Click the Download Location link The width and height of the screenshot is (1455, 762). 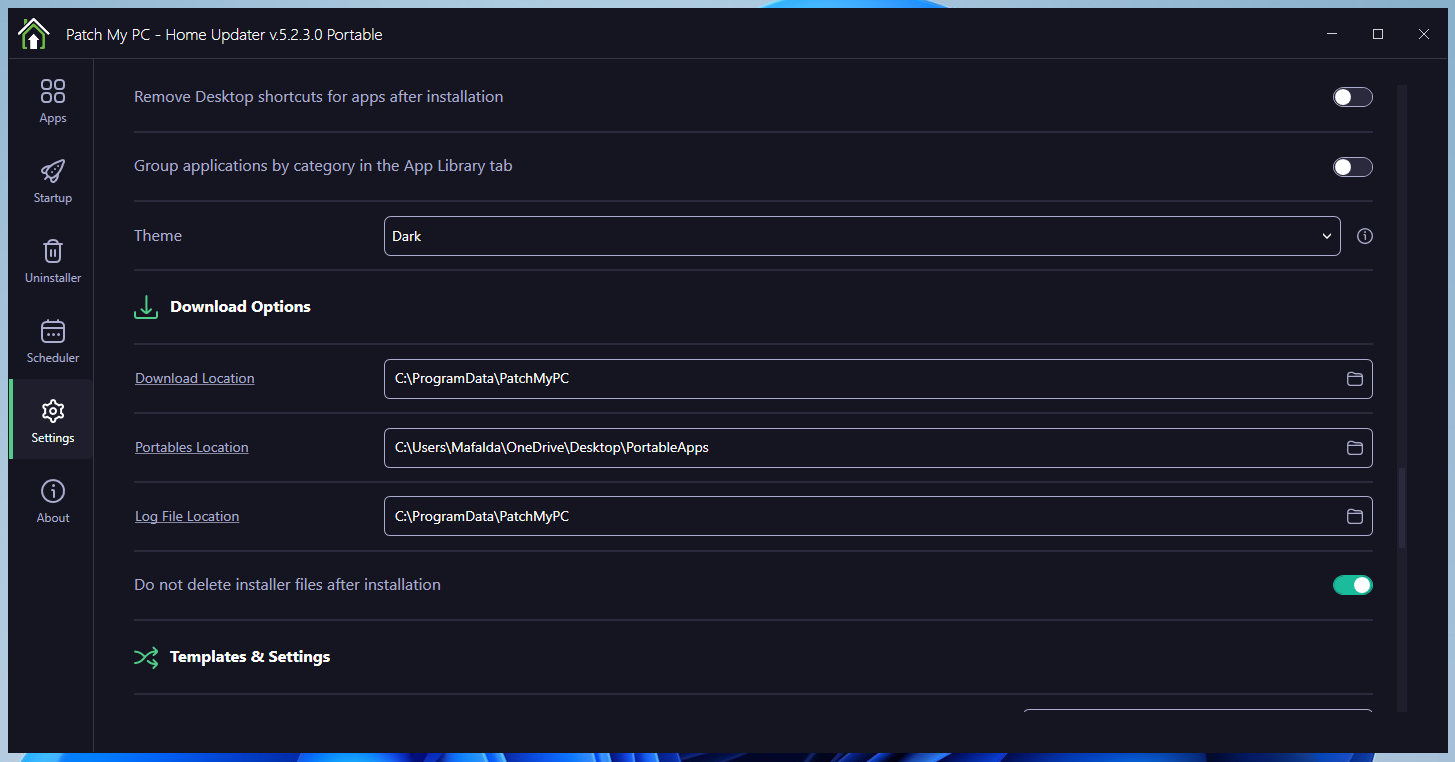coord(195,378)
